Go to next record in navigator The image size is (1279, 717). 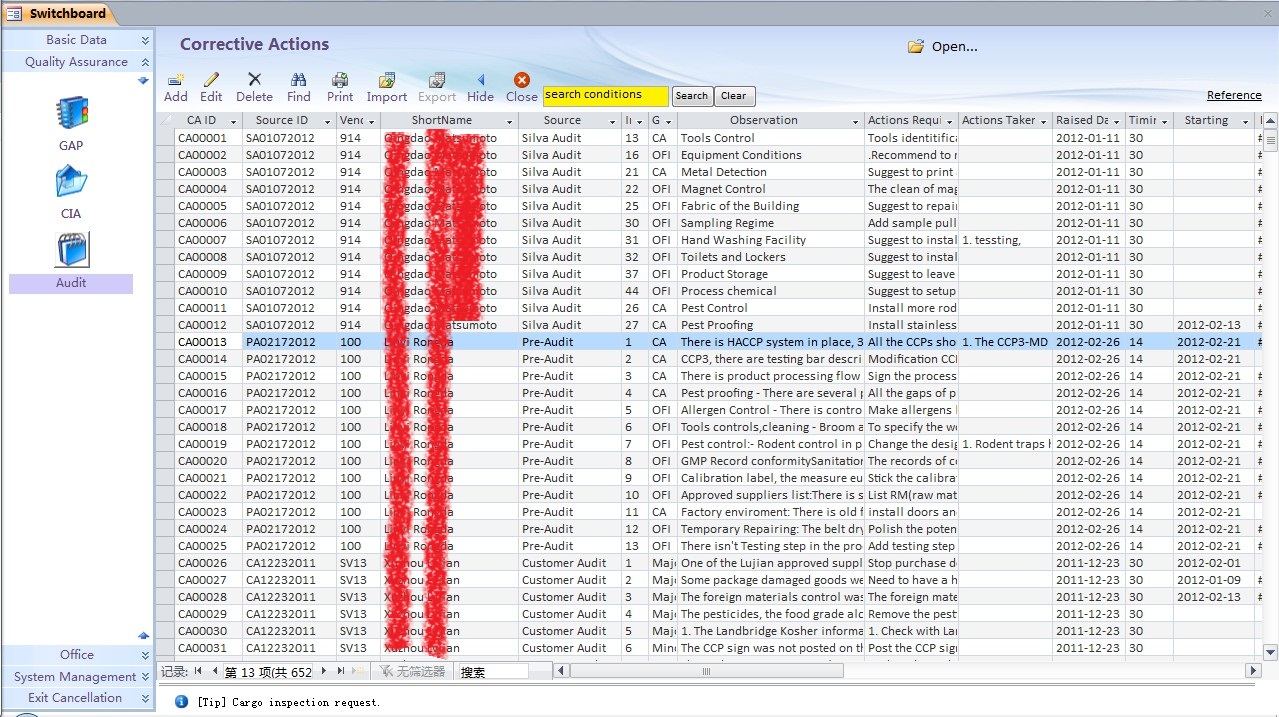324,671
